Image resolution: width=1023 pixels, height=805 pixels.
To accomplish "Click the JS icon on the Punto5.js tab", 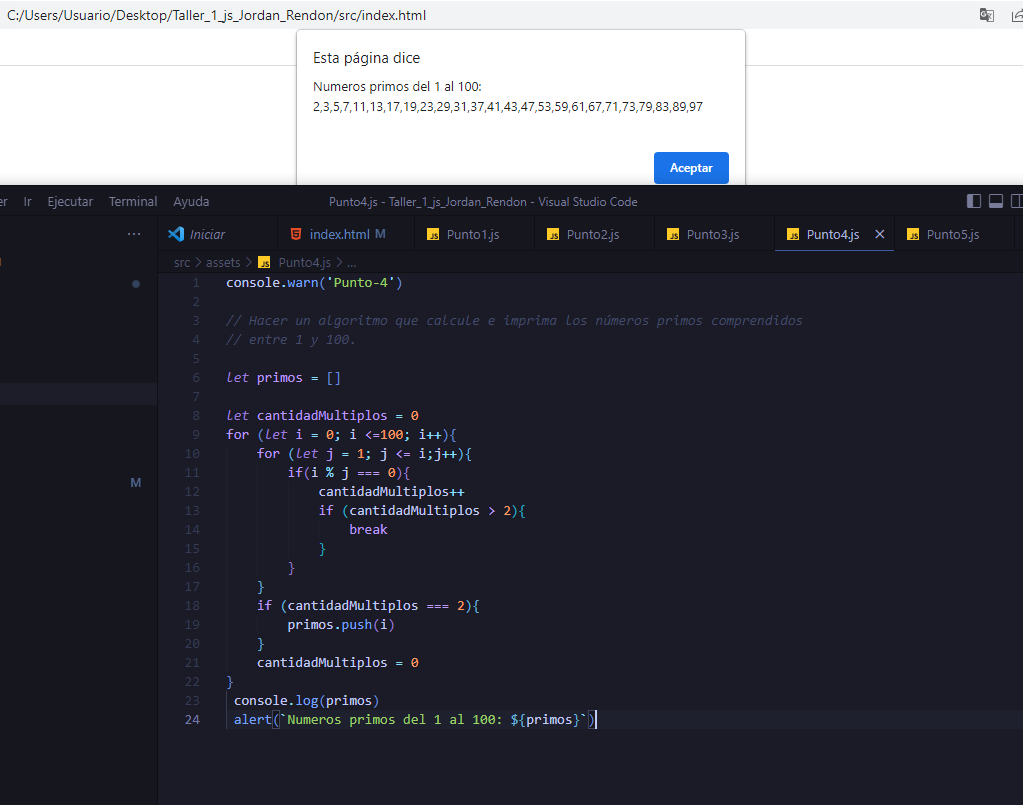I will 913,234.
